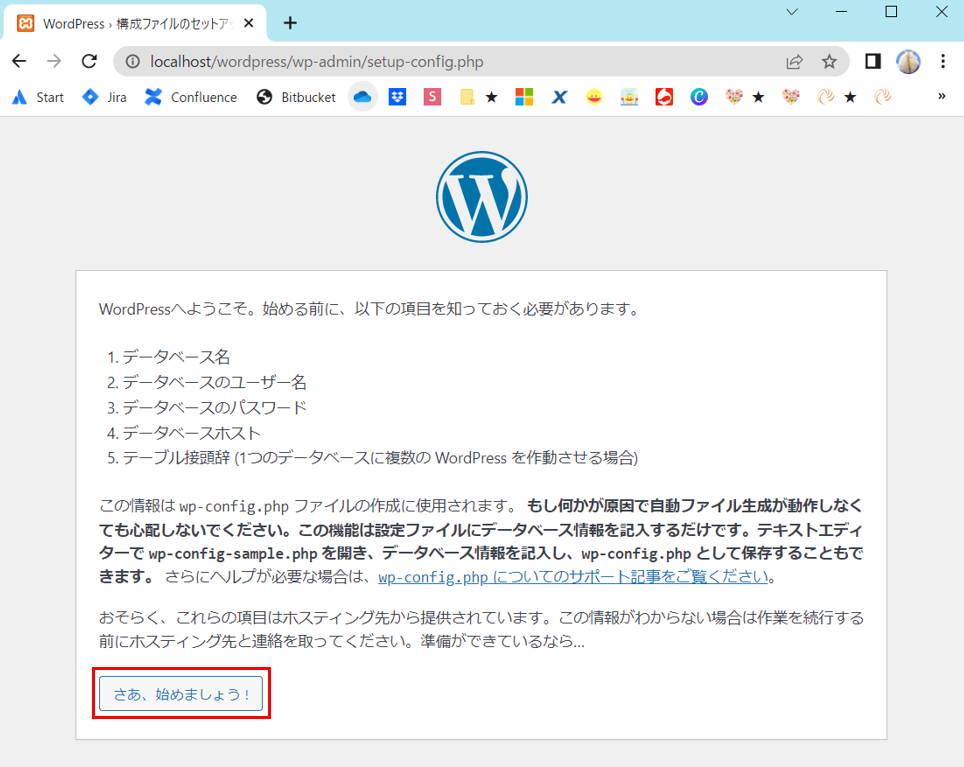This screenshot has width=964, height=767.
Task: Show hidden bookmarks with the overflow chevron
Action: point(941,97)
